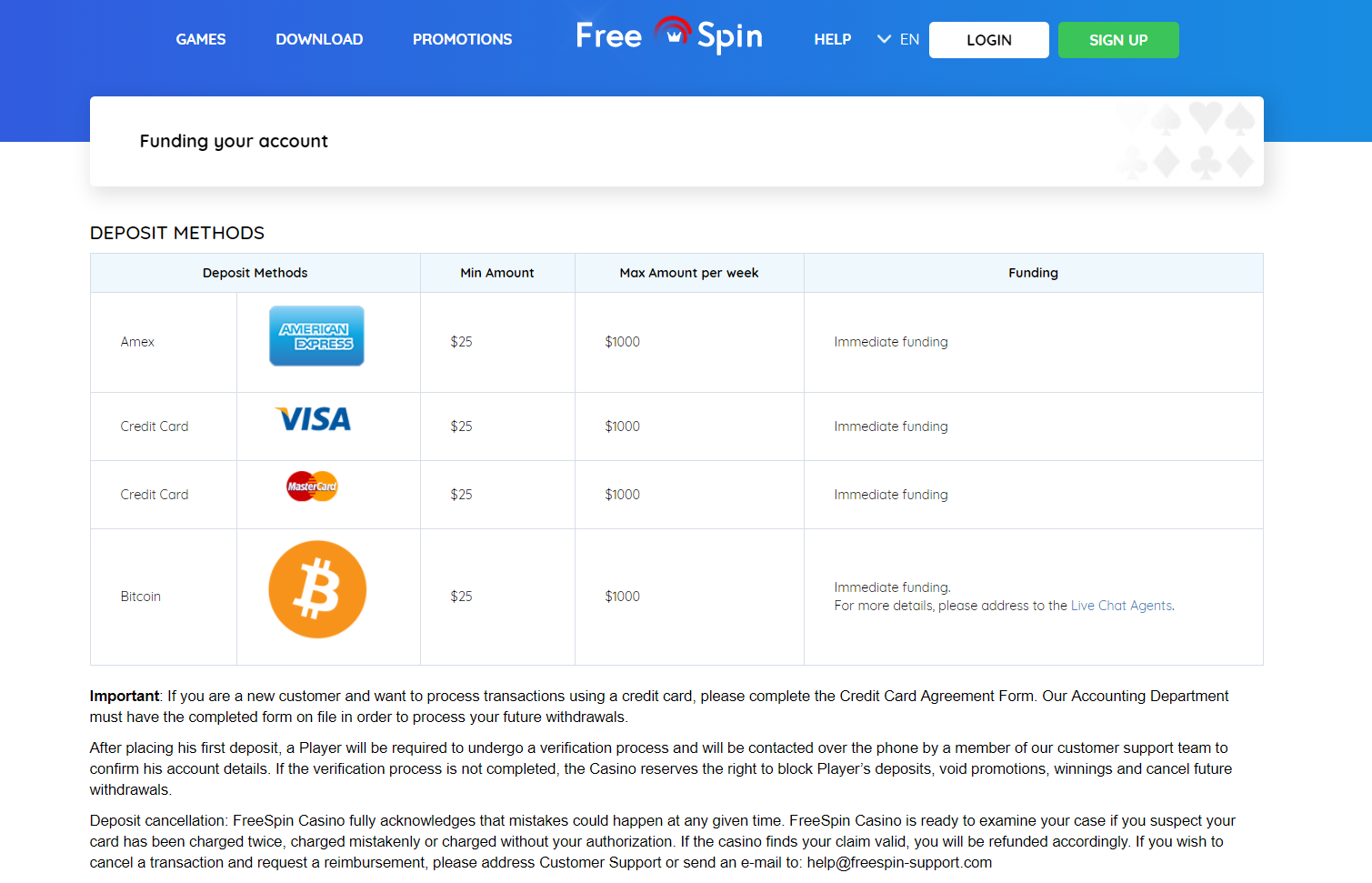This screenshot has width=1372, height=883.
Task: Open the DOWNLOAD menu item
Action: 319,39
